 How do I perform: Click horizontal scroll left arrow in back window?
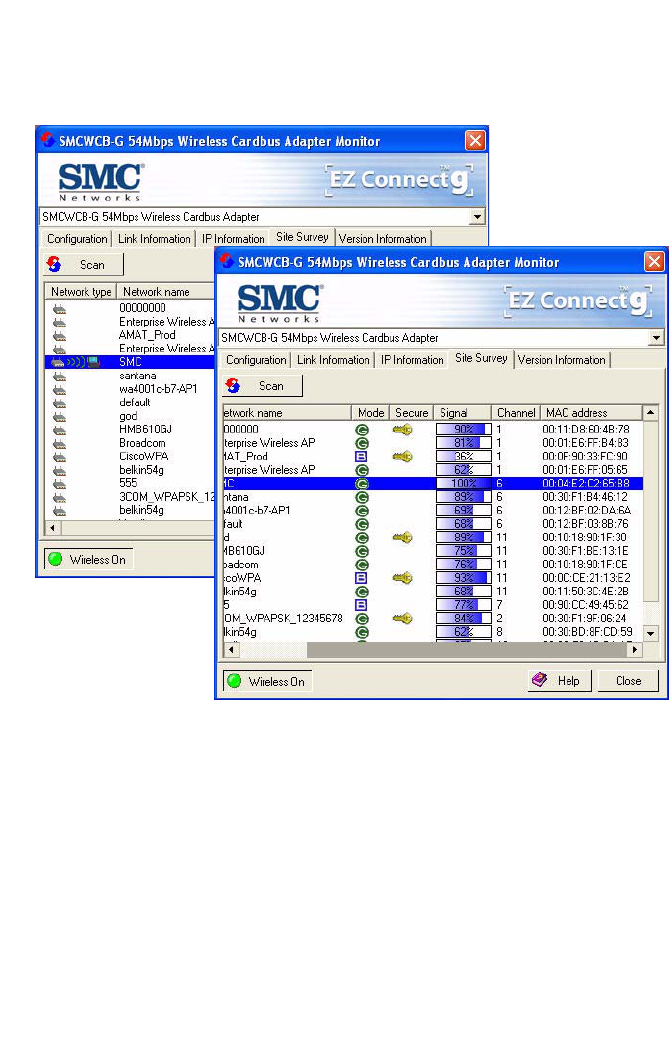click(53, 528)
